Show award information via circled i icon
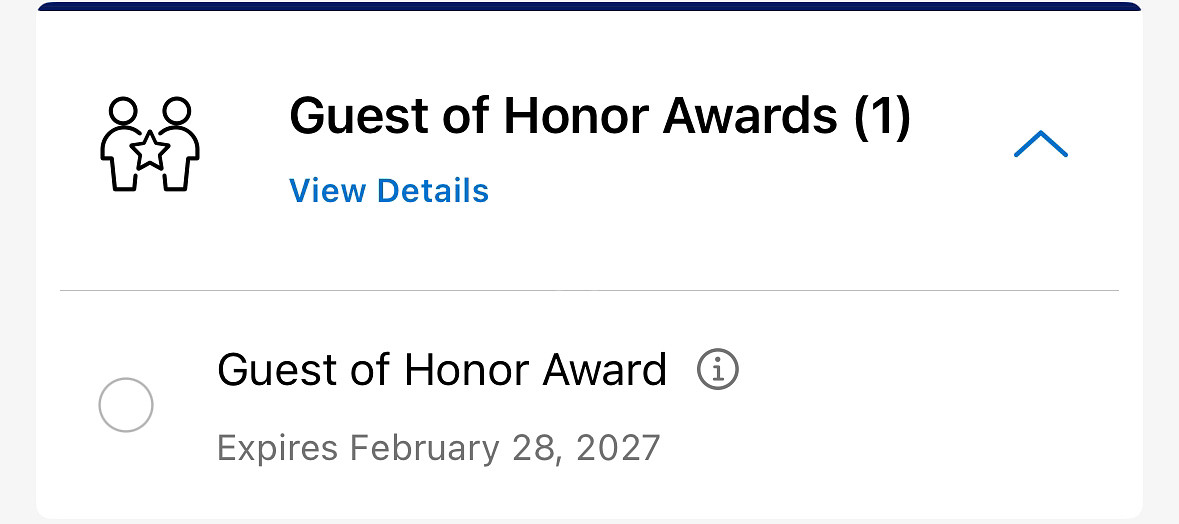This screenshot has height=524, width=1179. [x=718, y=369]
